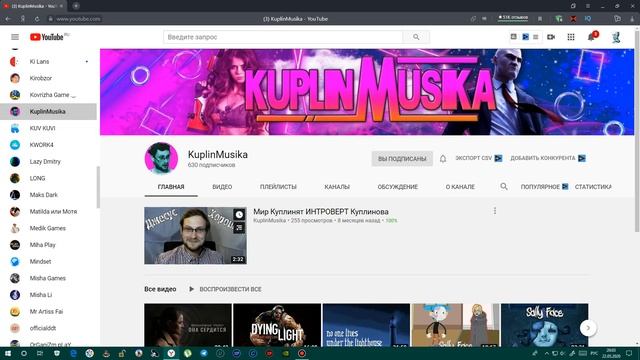This screenshot has width=640, height=360.
Task: Open the YouTube apps grid icon
Action: (x=571, y=37)
